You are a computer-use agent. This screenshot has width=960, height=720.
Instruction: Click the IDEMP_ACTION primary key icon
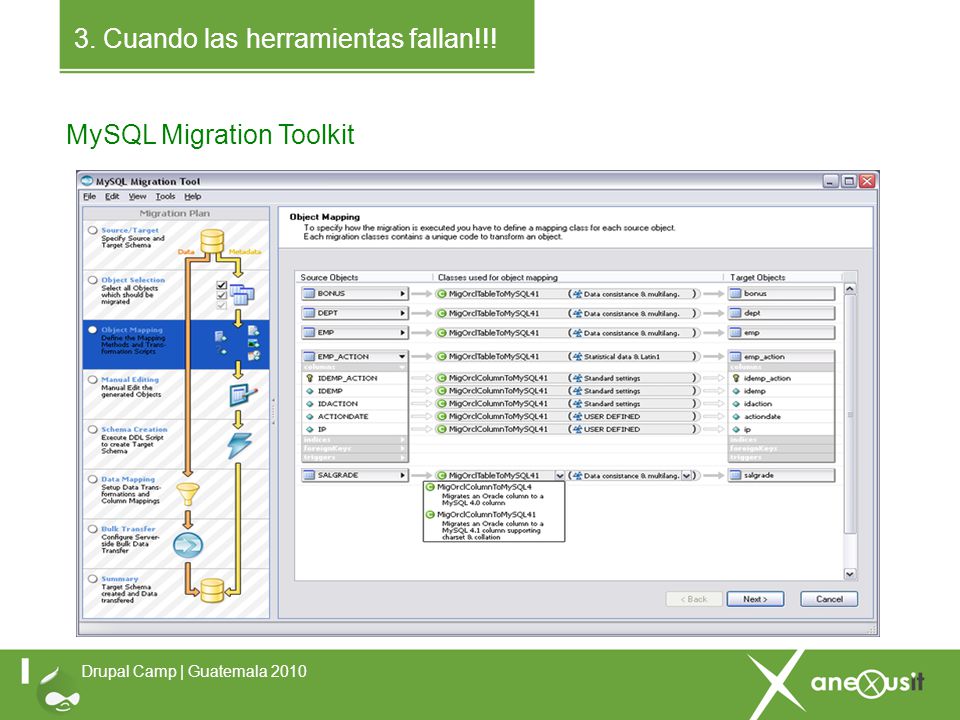(x=310, y=378)
